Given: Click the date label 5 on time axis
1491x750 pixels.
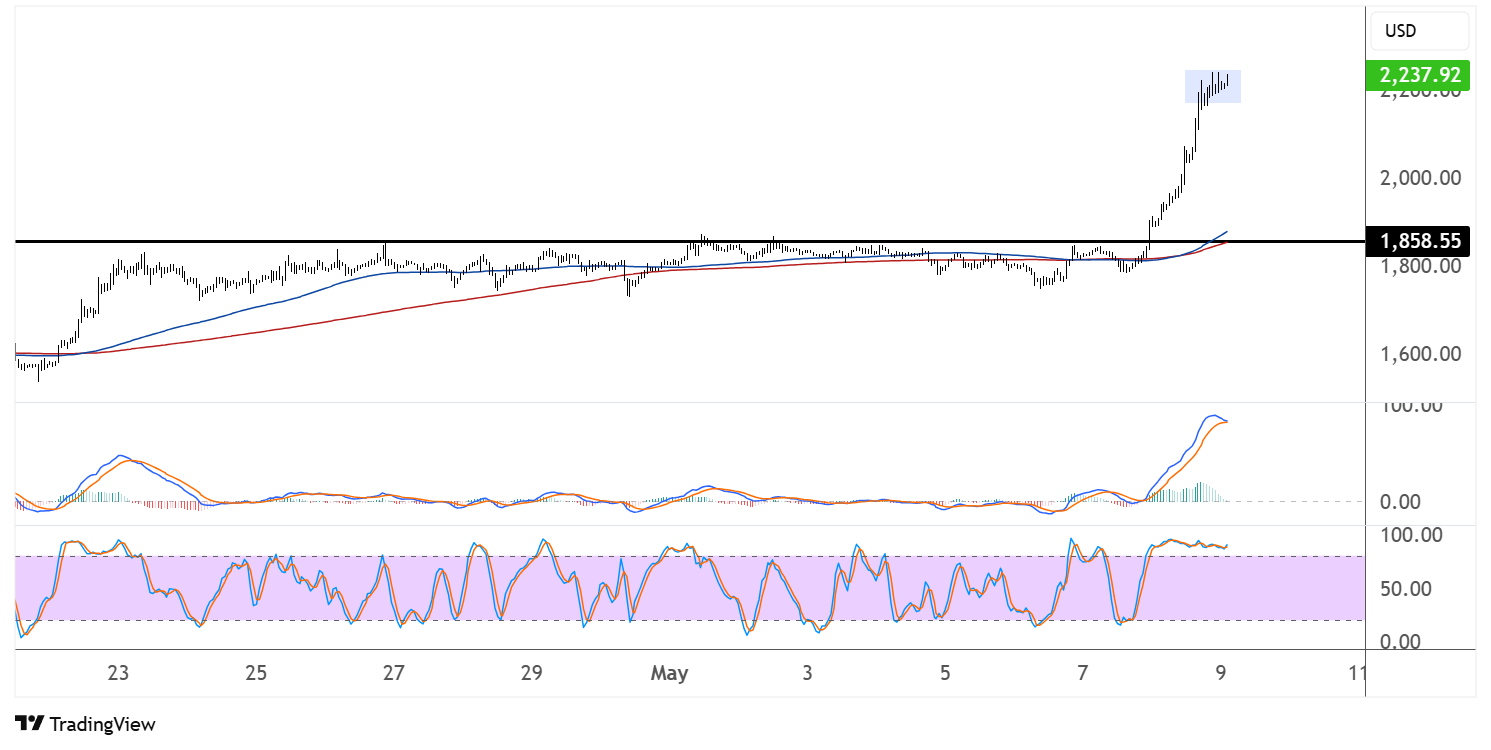Looking at the screenshot, I should 945,673.
